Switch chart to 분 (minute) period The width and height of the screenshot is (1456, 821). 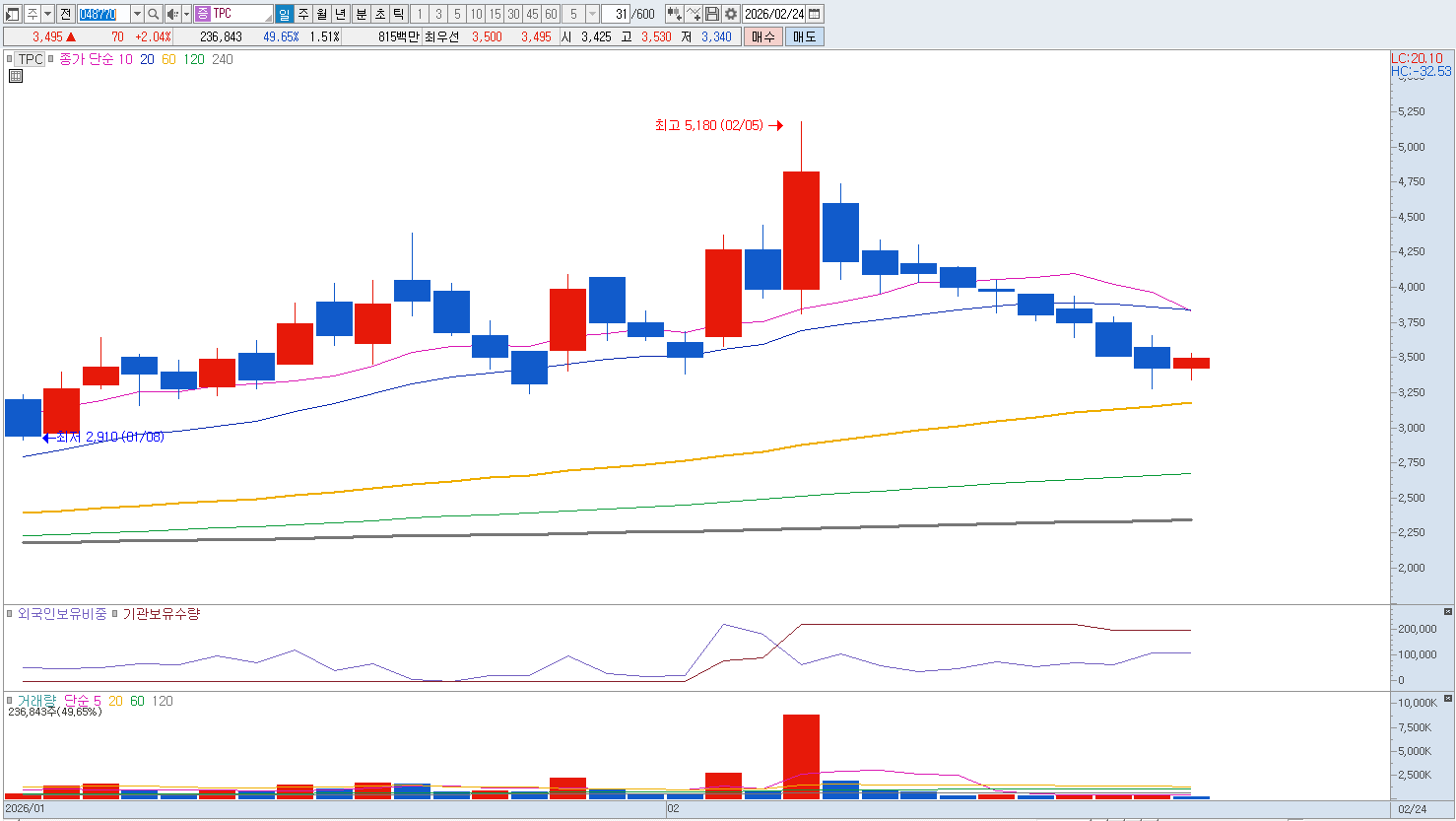(361, 14)
